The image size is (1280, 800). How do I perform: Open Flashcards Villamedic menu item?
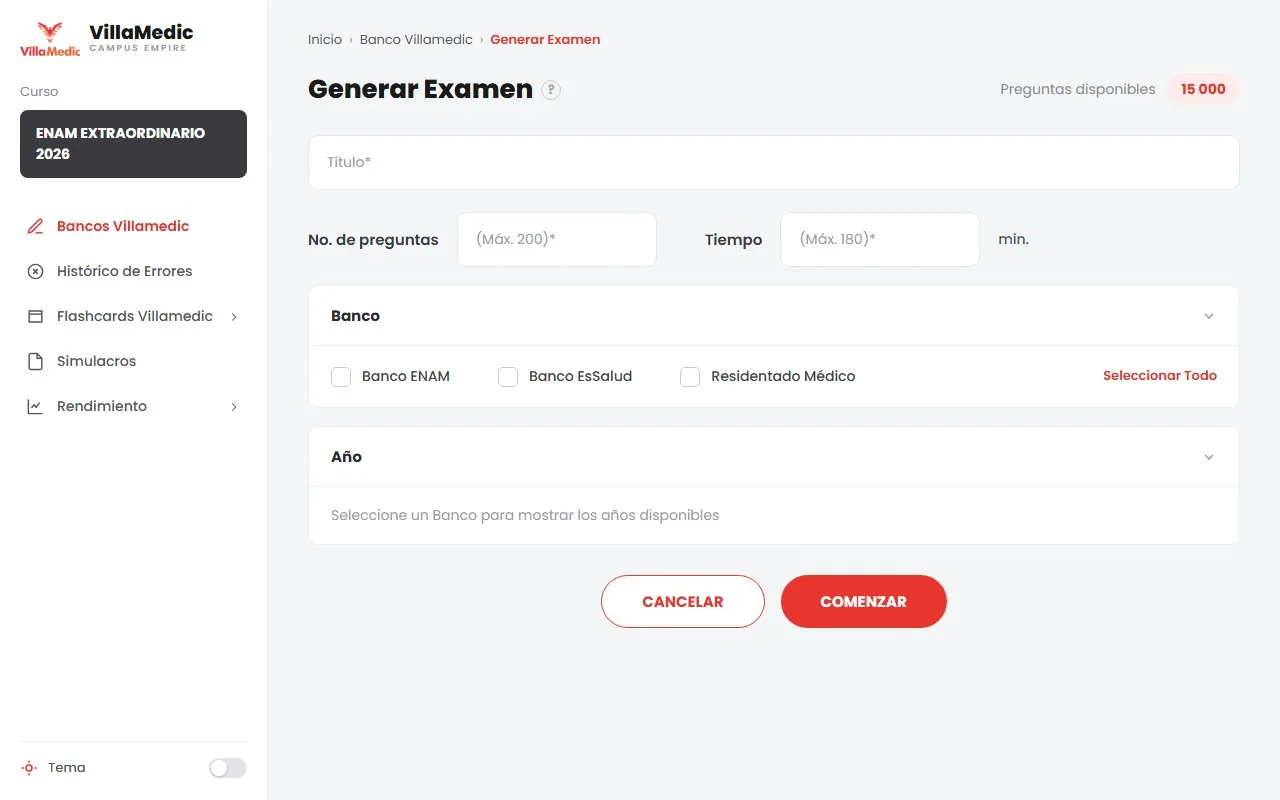point(135,316)
